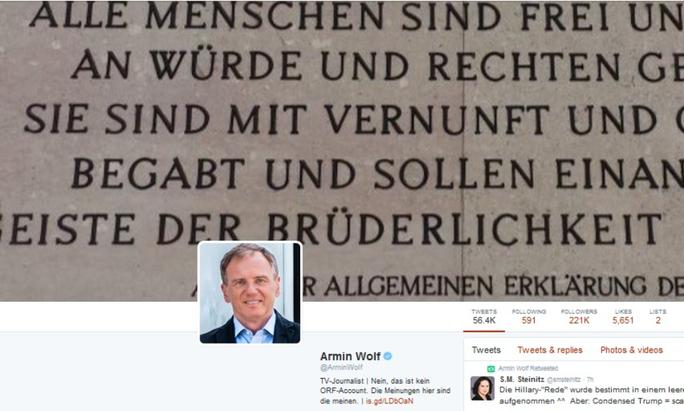Image resolution: width=684 pixels, height=411 pixels.
Task: Click the @smsteinitz handle in the tweet
Action: tap(564, 380)
